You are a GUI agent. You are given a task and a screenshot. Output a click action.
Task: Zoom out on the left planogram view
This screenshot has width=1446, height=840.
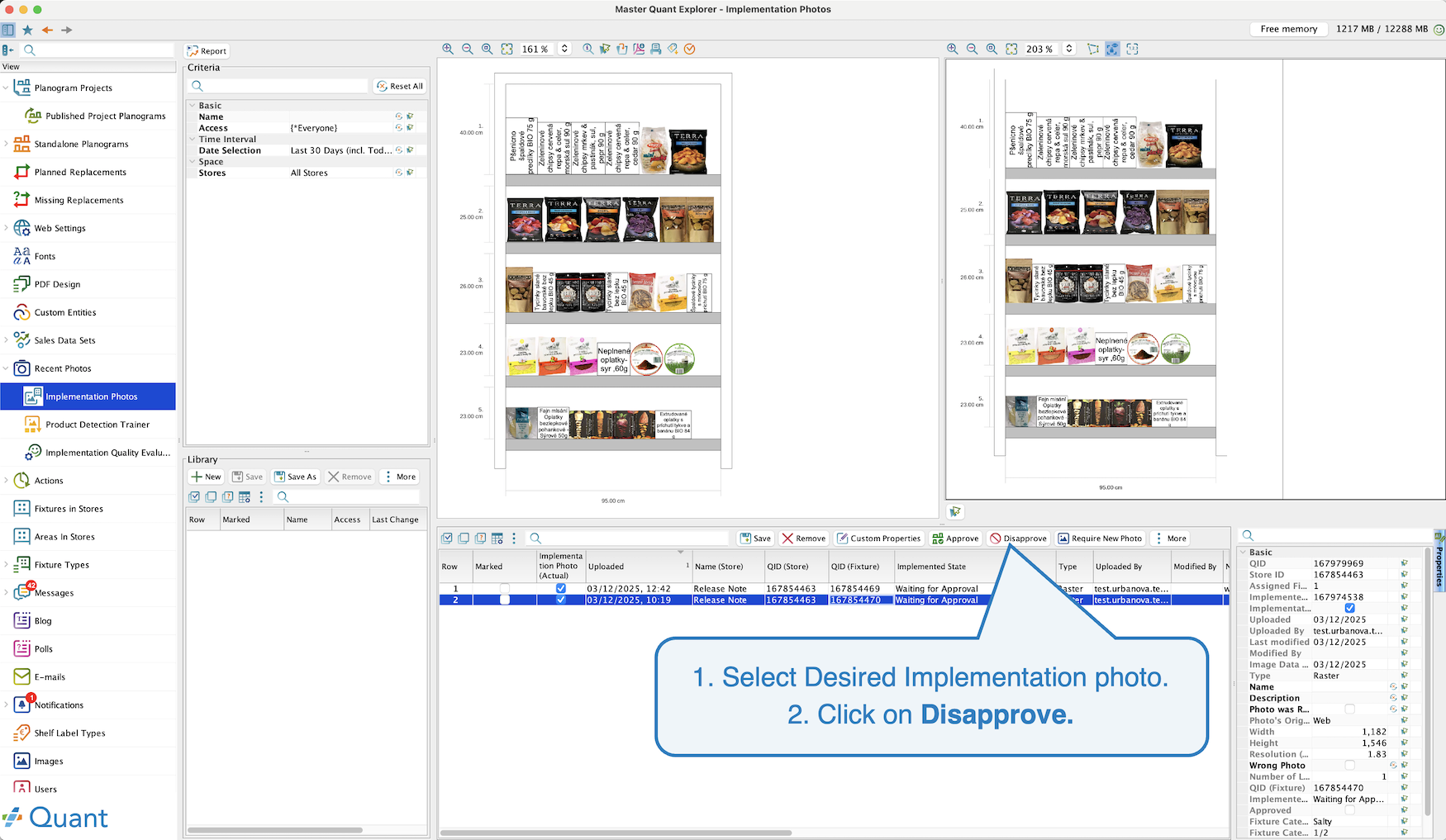click(468, 49)
